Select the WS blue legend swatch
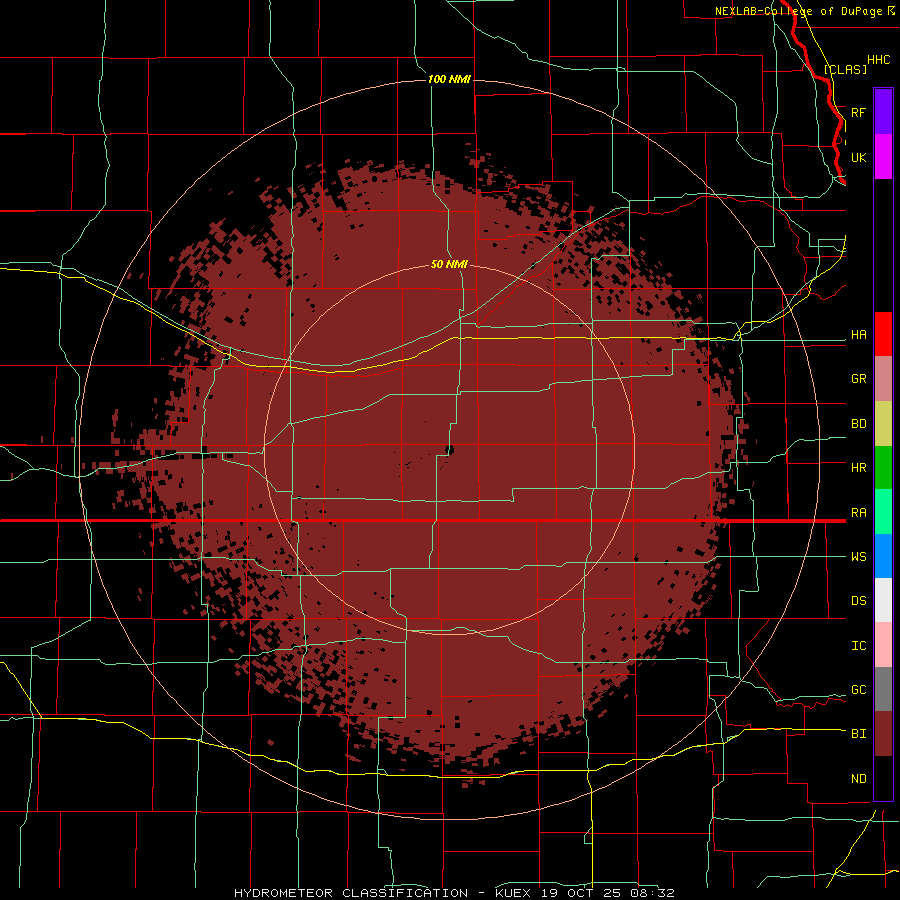 pos(883,556)
